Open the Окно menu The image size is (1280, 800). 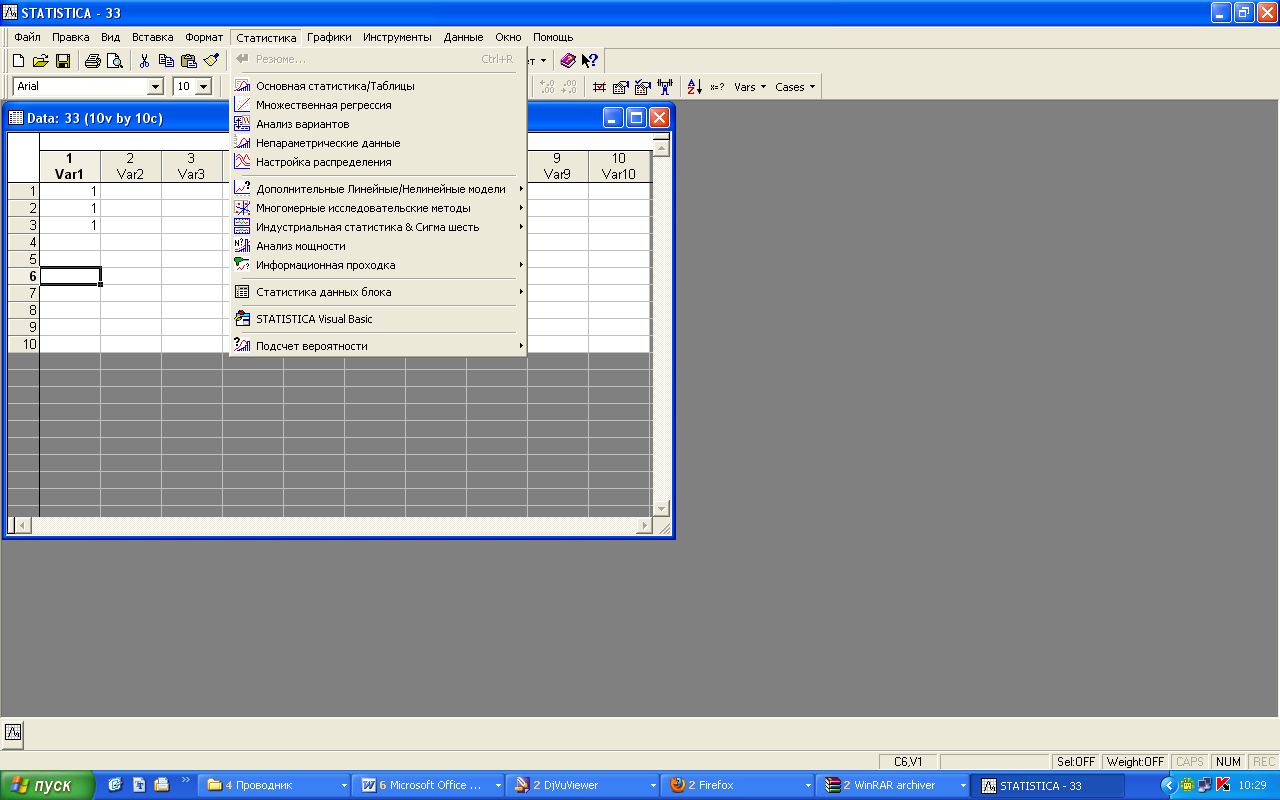point(508,37)
